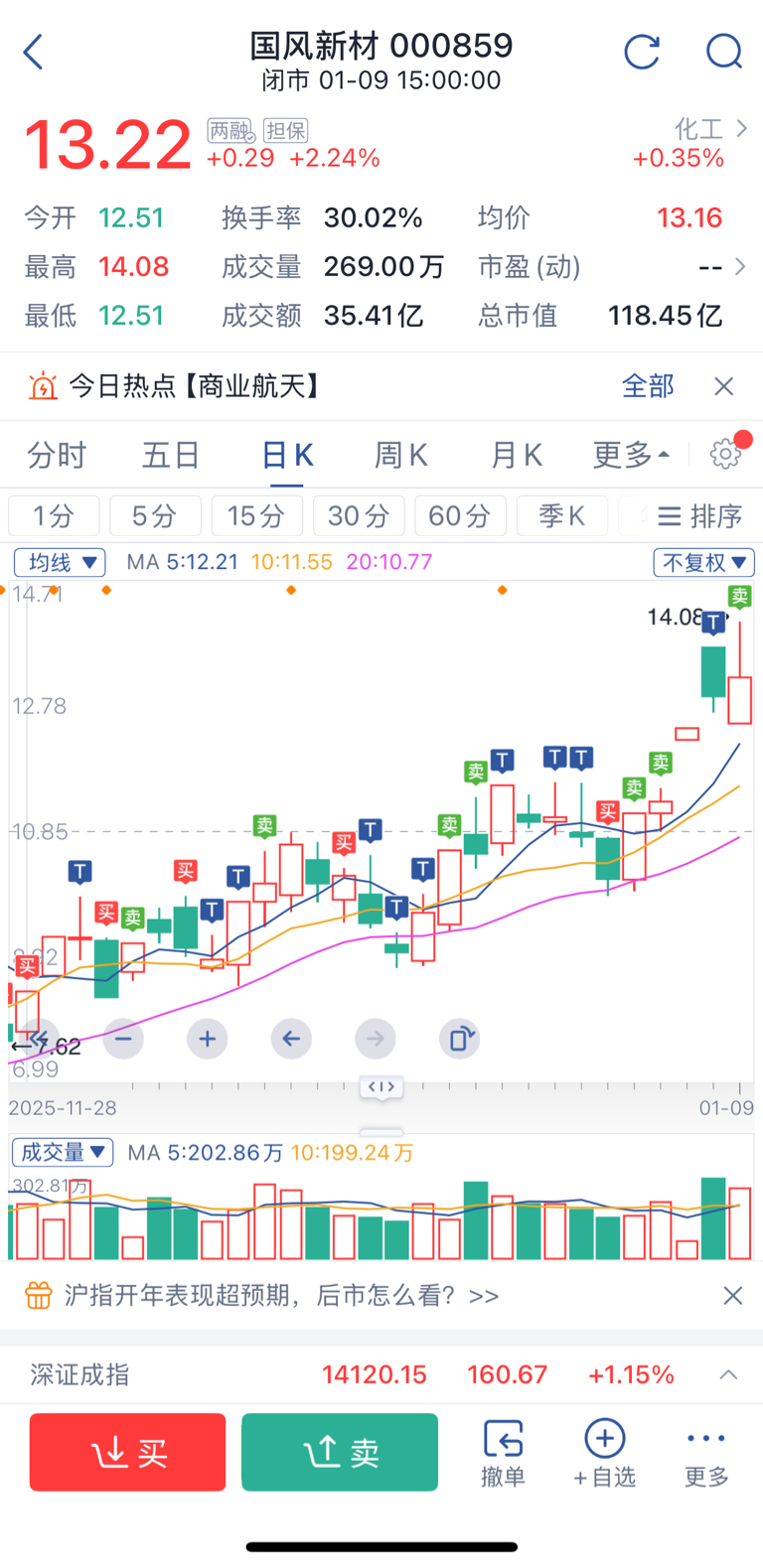Open the stock search magnifier icon
Screen dimensions: 763x1568
click(724, 52)
